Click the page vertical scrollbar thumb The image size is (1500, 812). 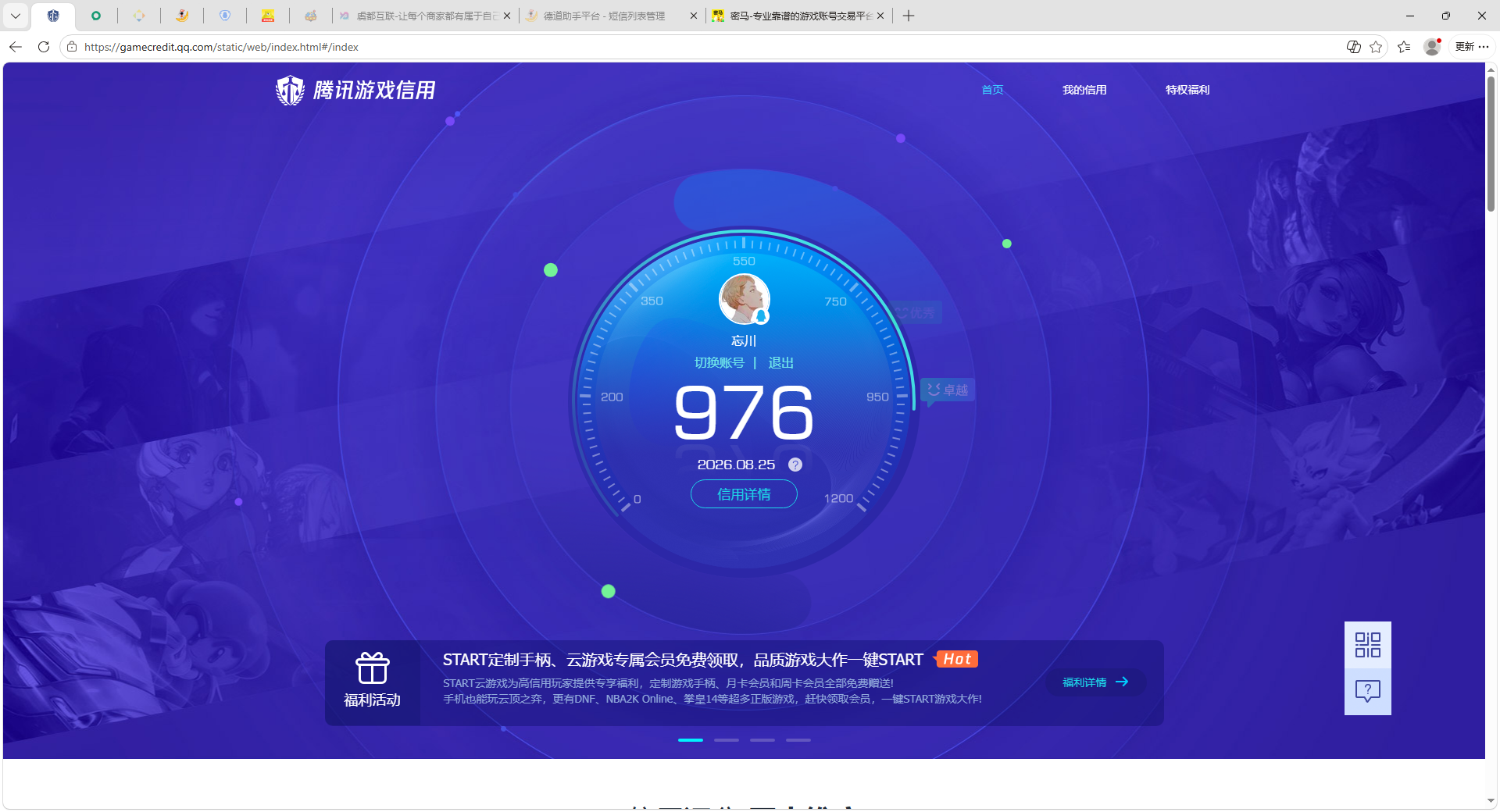[x=1491, y=143]
